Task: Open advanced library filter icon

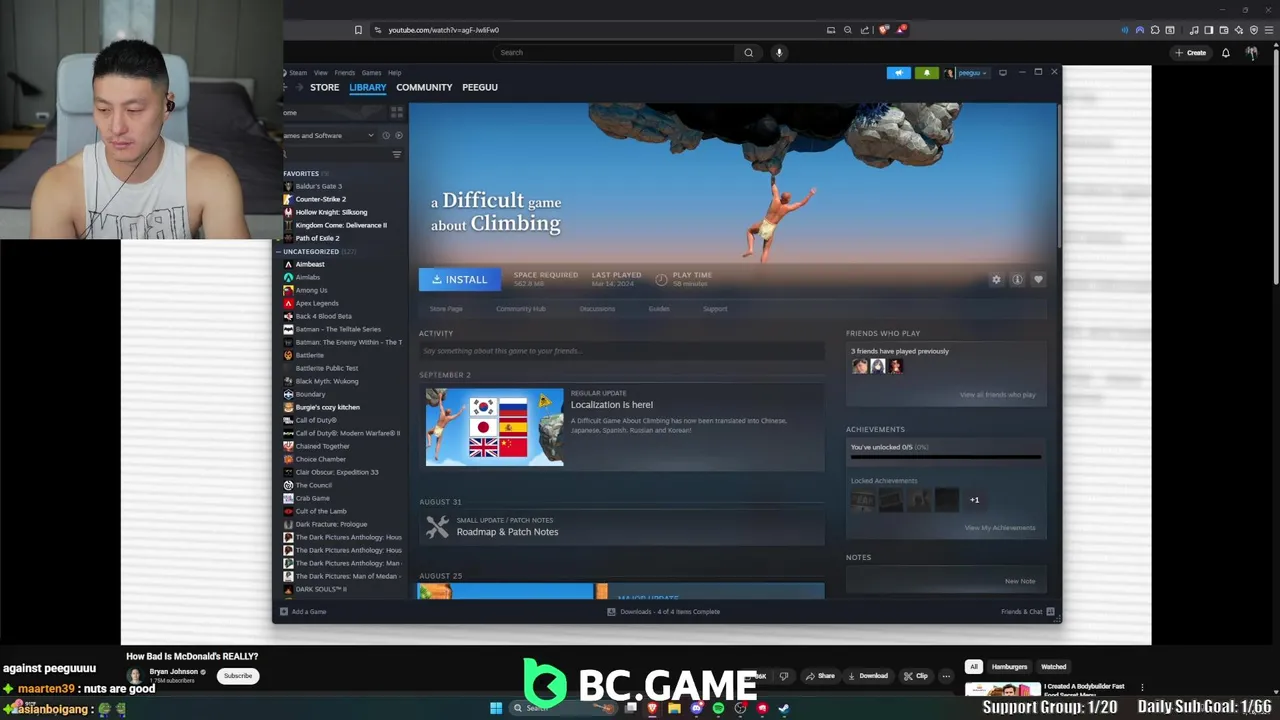Action: click(397, 154)
